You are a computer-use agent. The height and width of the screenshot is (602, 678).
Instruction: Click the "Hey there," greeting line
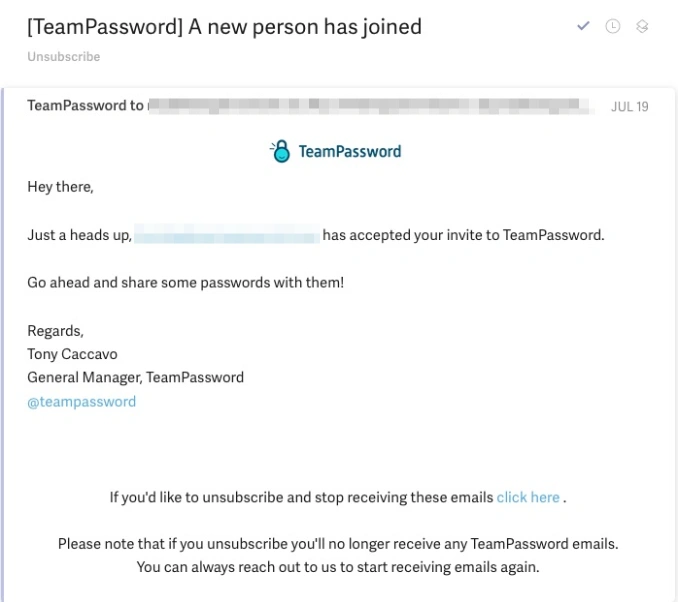60,187
